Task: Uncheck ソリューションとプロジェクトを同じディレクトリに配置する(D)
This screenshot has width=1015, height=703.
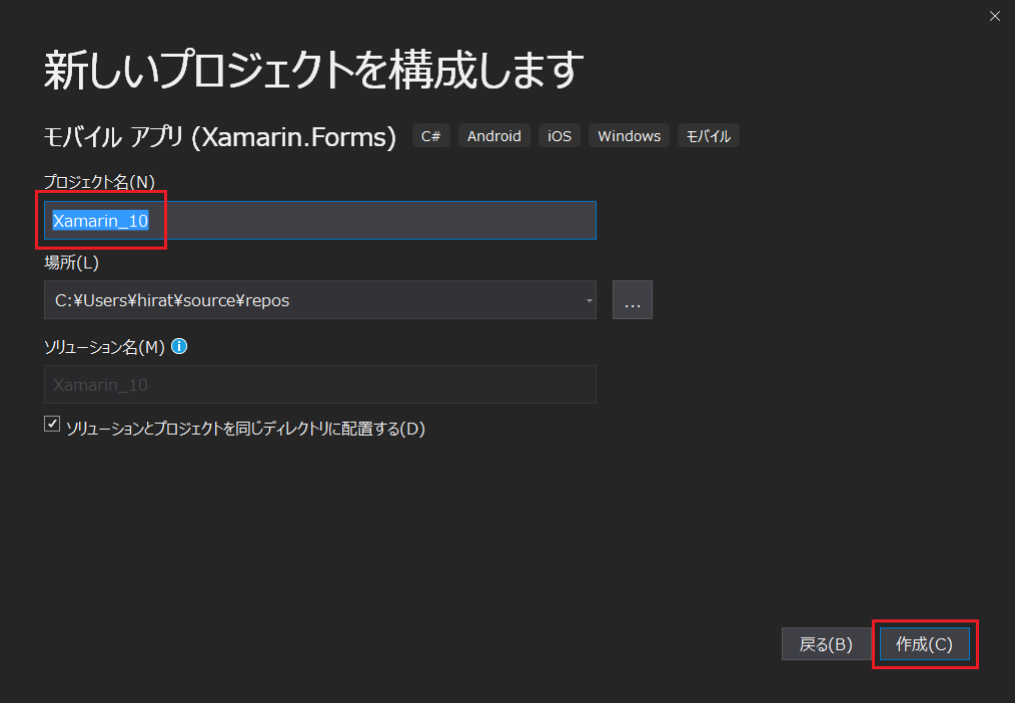Action: coord(51,424)
